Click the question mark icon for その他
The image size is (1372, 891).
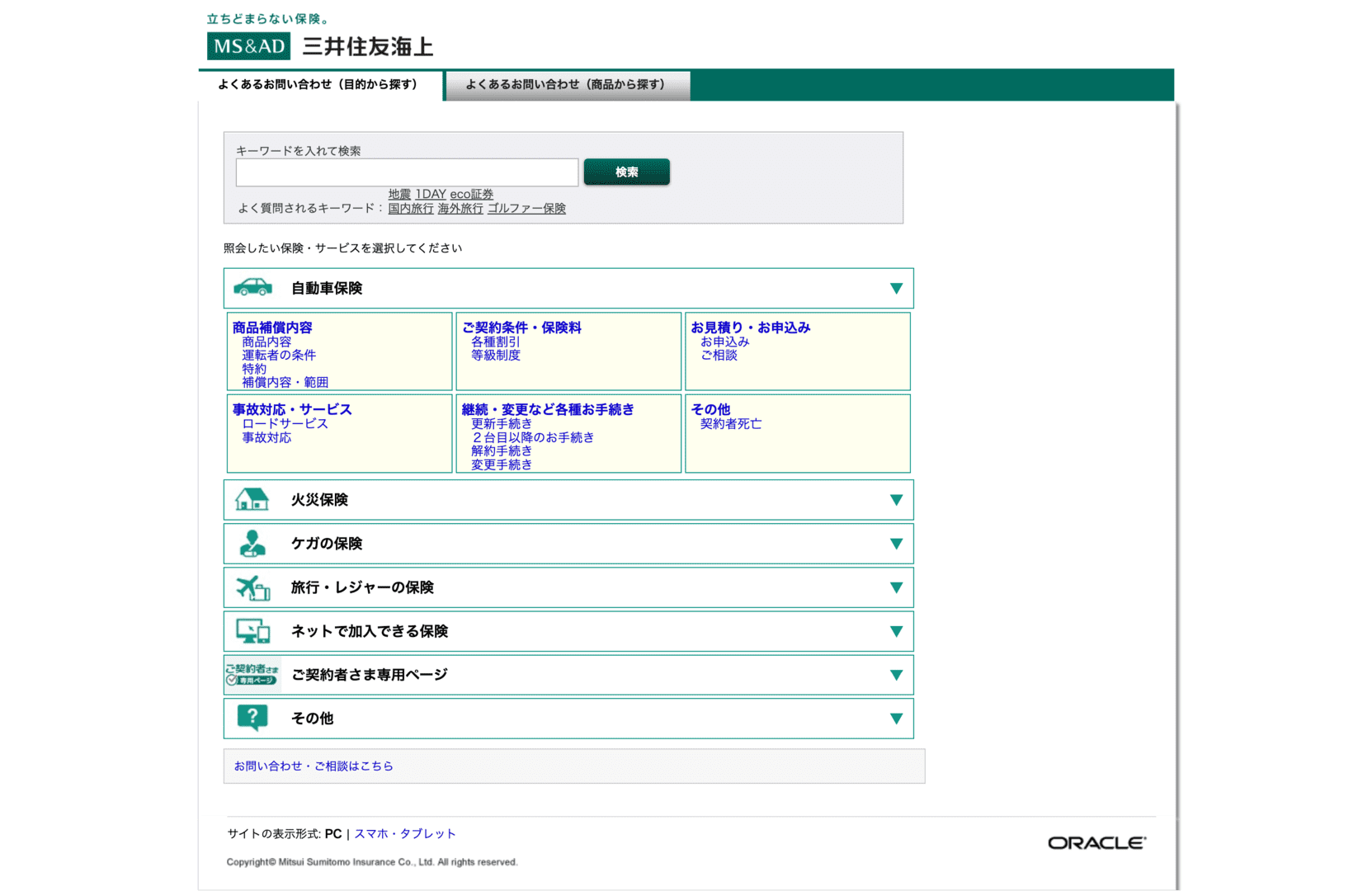pos(252,718)
